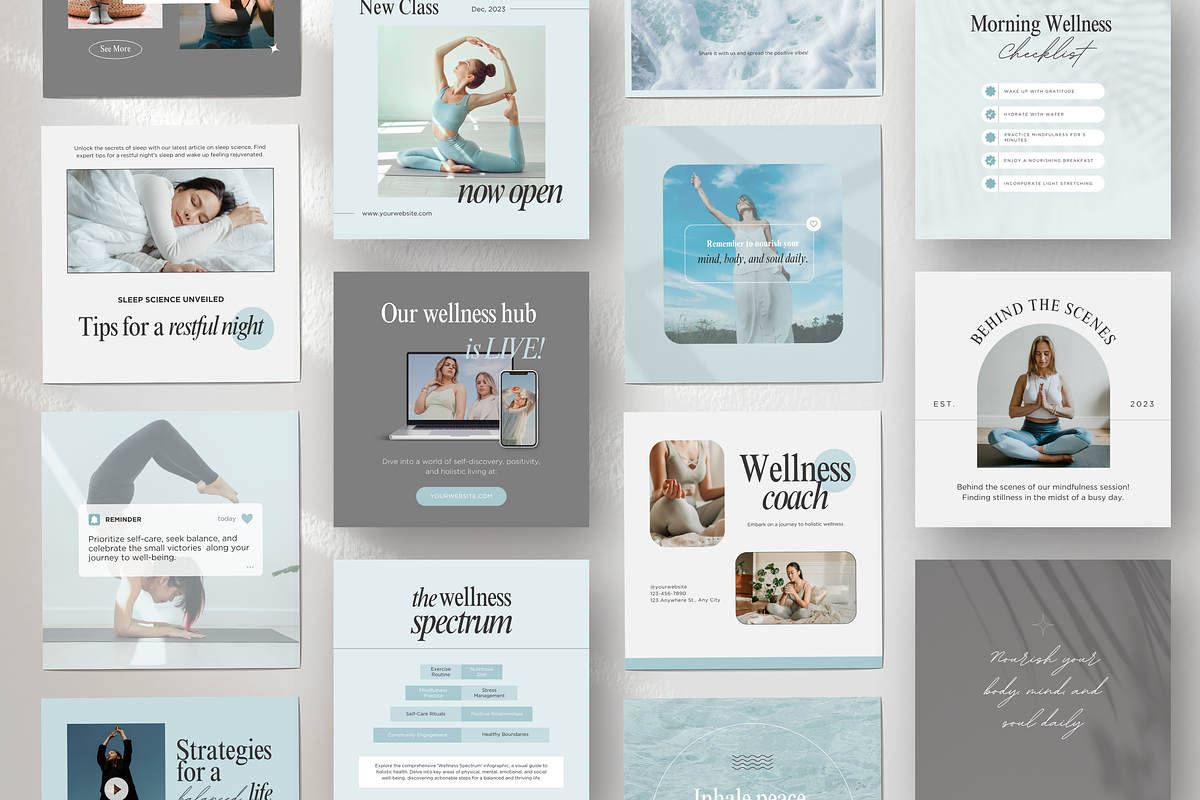Select the "Positive Relationships" block
Screen dimensions: 1200x800
(x=497, y=714)
